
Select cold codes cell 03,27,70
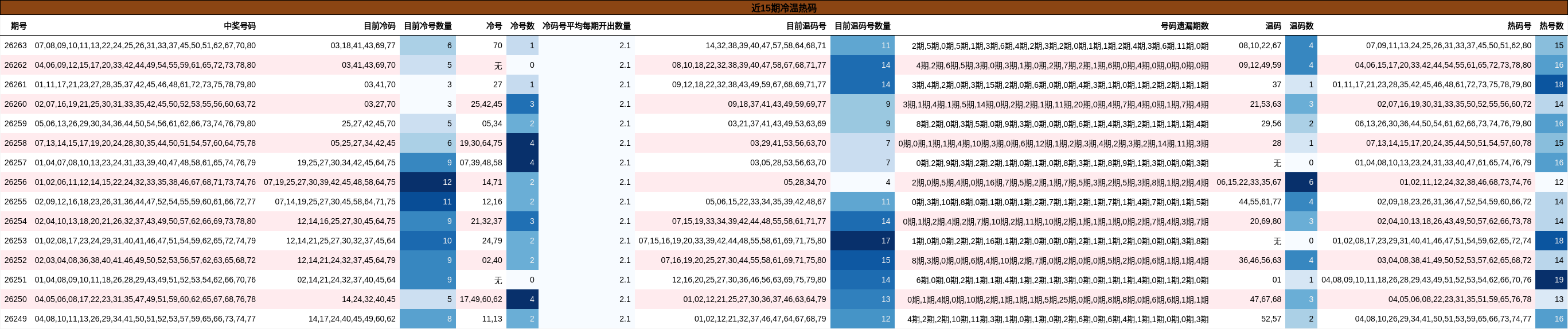(380, 103)
